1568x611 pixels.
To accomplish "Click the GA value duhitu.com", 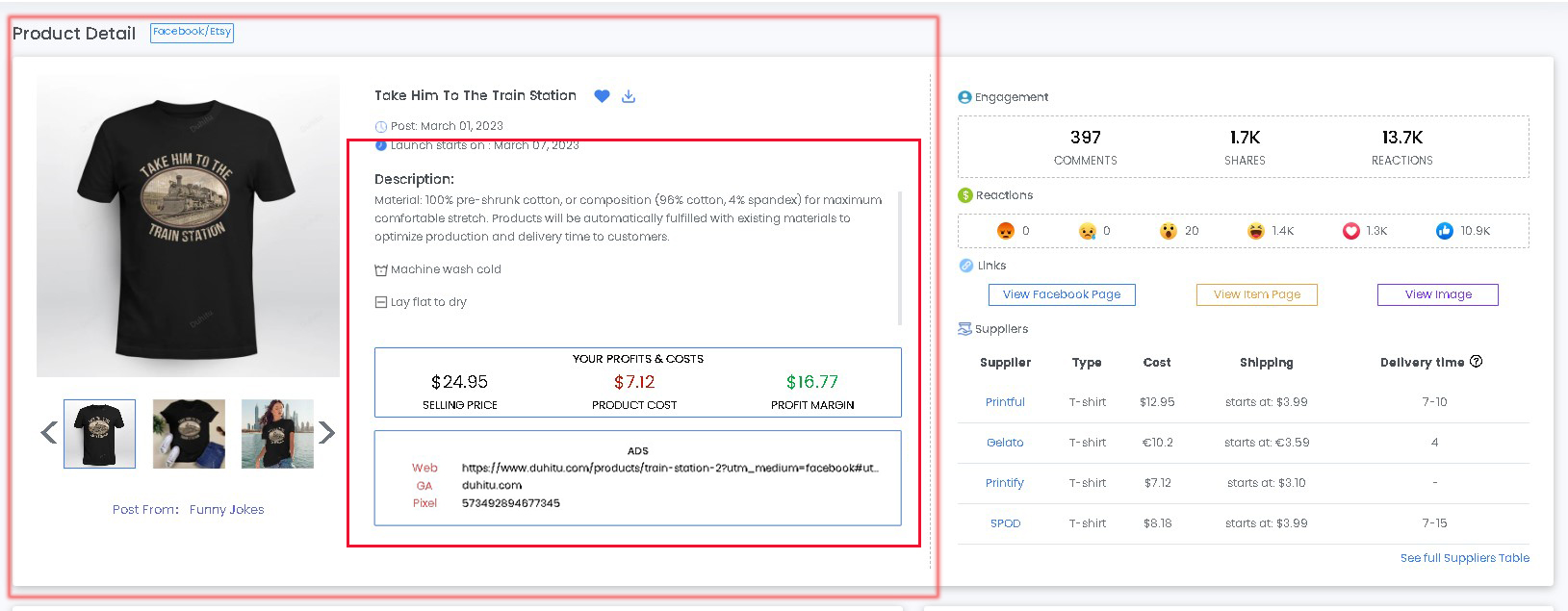I will [x=492, y=486].
